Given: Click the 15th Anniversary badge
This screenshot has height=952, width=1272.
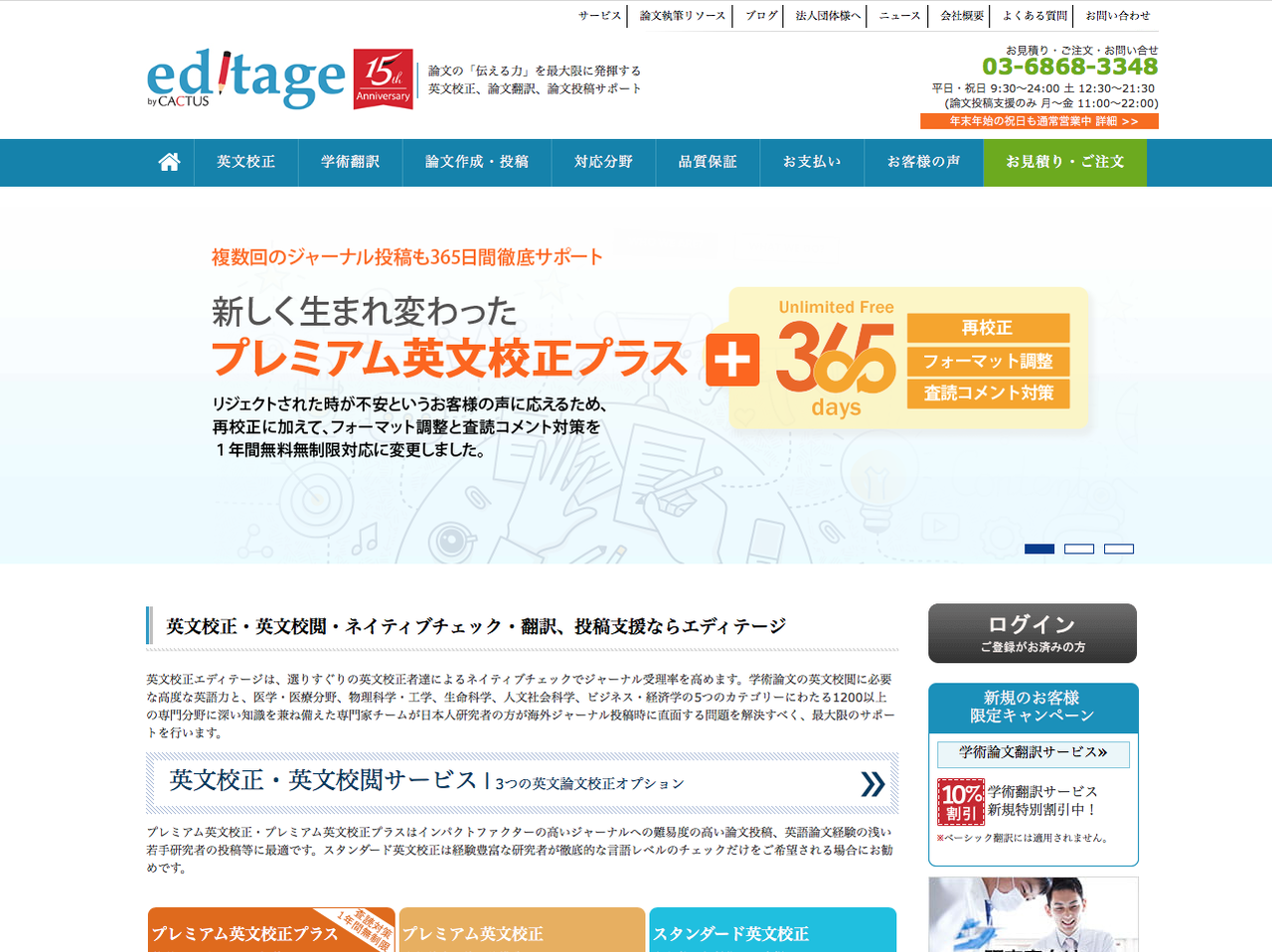Looking at the screenshot, I should click(383, 79).
